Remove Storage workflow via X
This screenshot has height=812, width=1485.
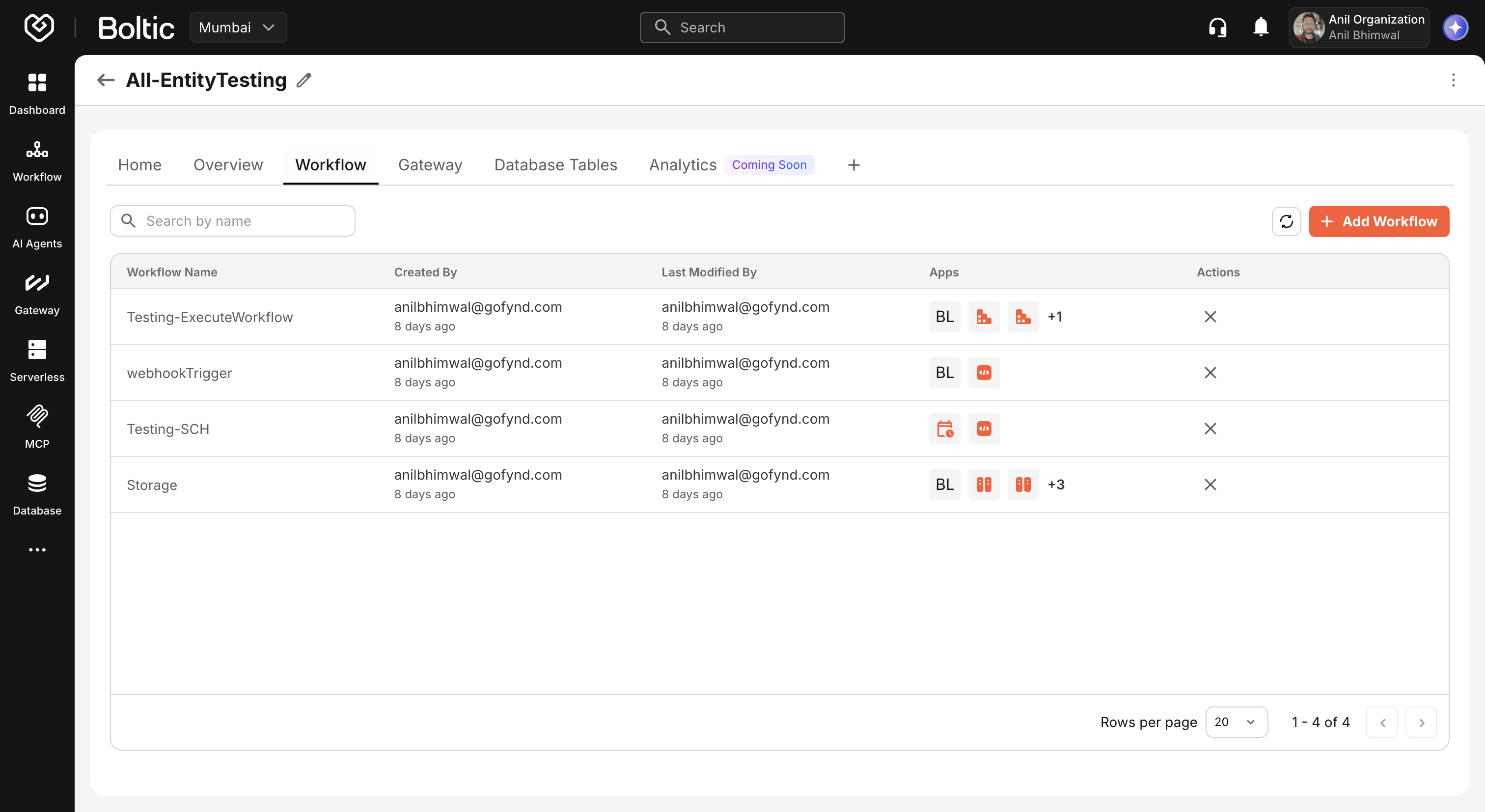pyautogui.click(x=1210, y=484)
